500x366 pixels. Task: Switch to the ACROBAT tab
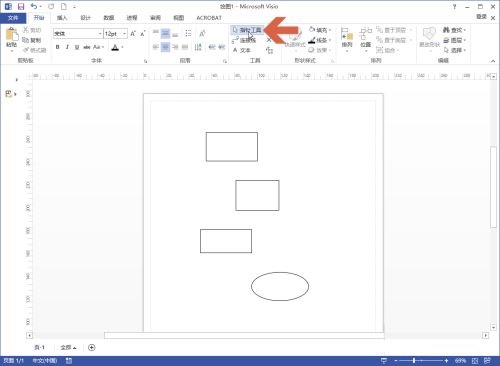[x=209, y=18]
